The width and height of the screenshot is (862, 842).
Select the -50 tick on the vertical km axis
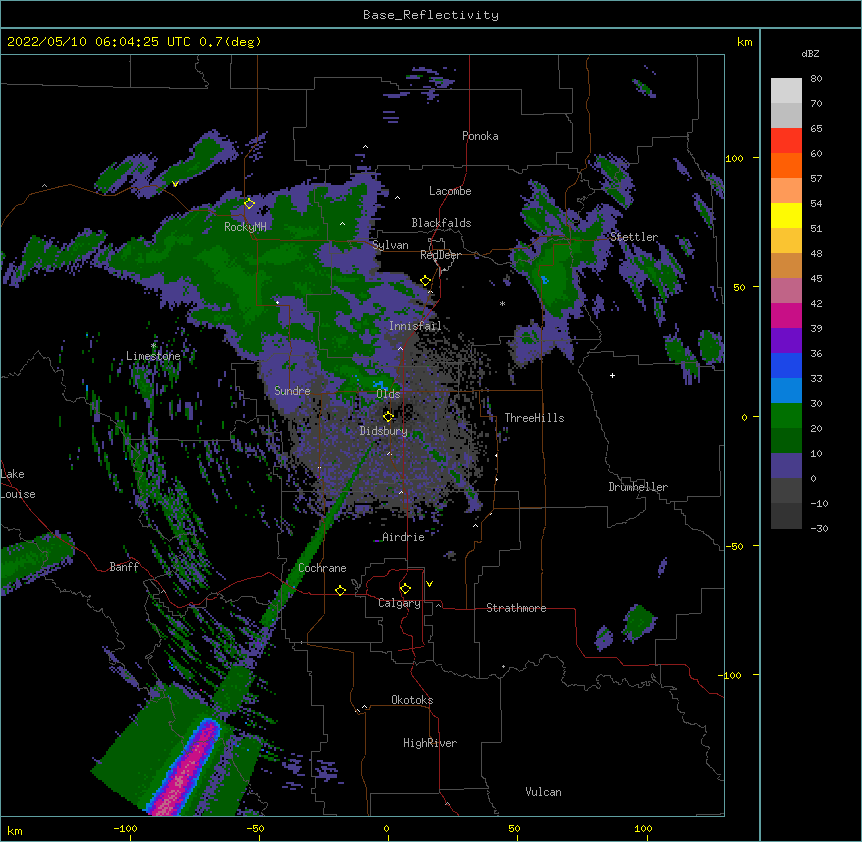(x=734, y=546)
